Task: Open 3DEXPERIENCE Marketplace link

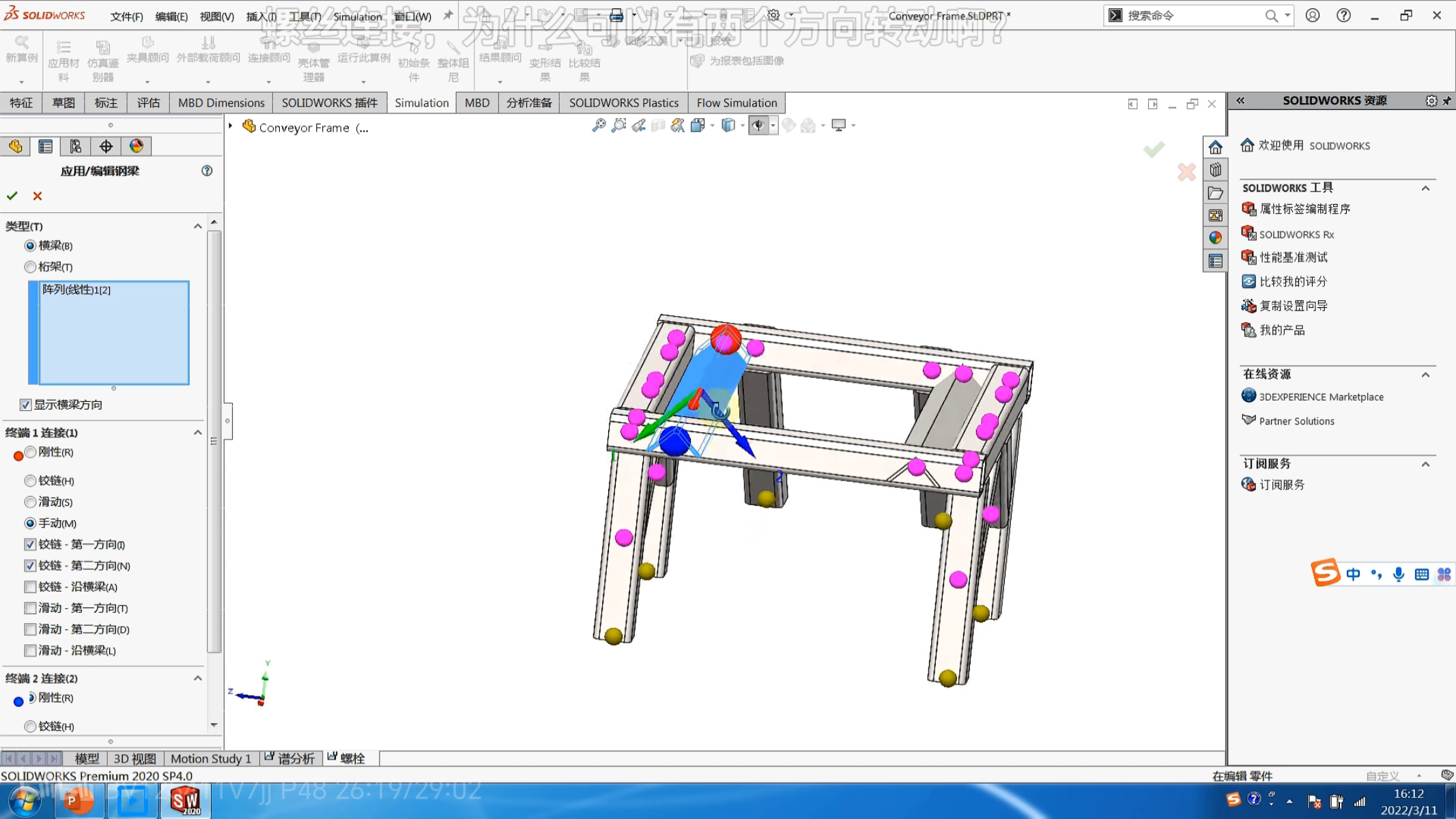Action: click(x=1321, y=397)
